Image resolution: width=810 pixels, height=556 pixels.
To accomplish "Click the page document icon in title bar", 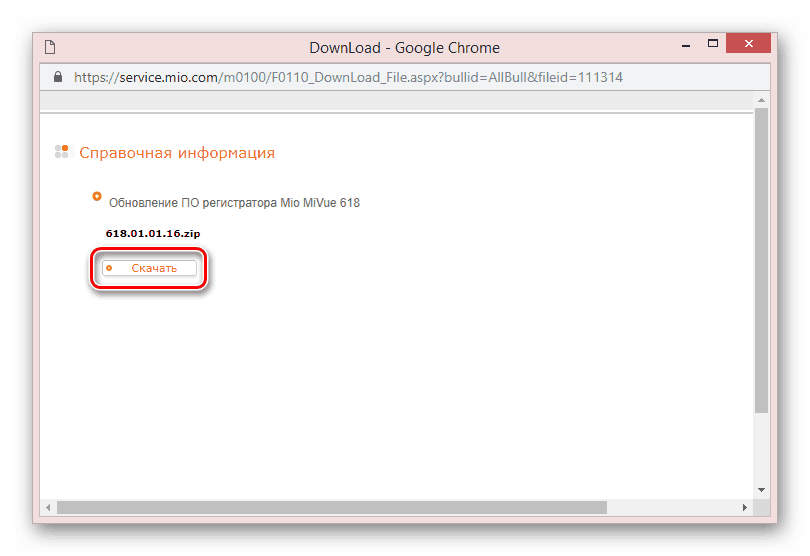I will click(x=50, y=47).
